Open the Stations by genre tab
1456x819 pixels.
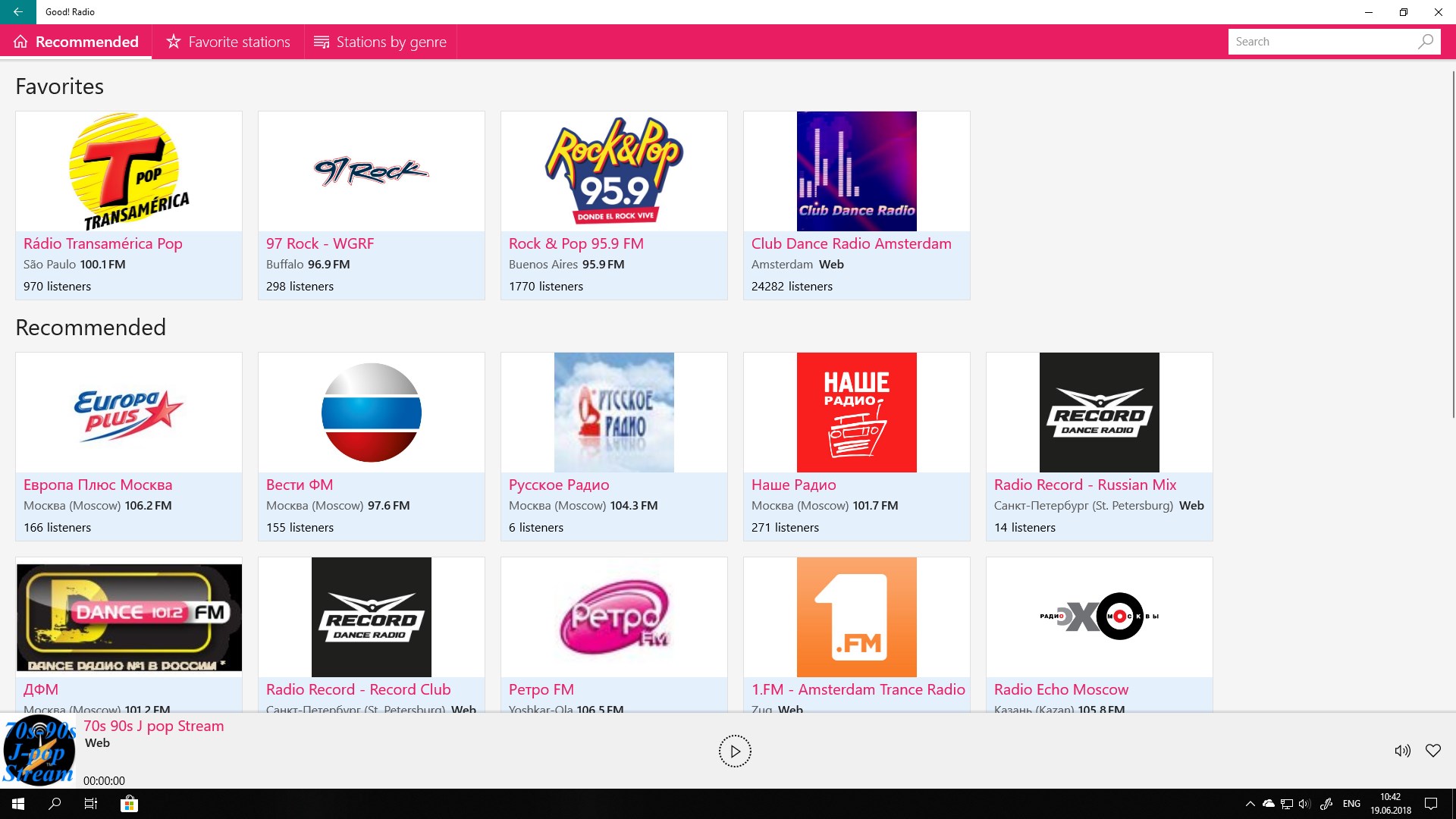(x=381, y=42)
